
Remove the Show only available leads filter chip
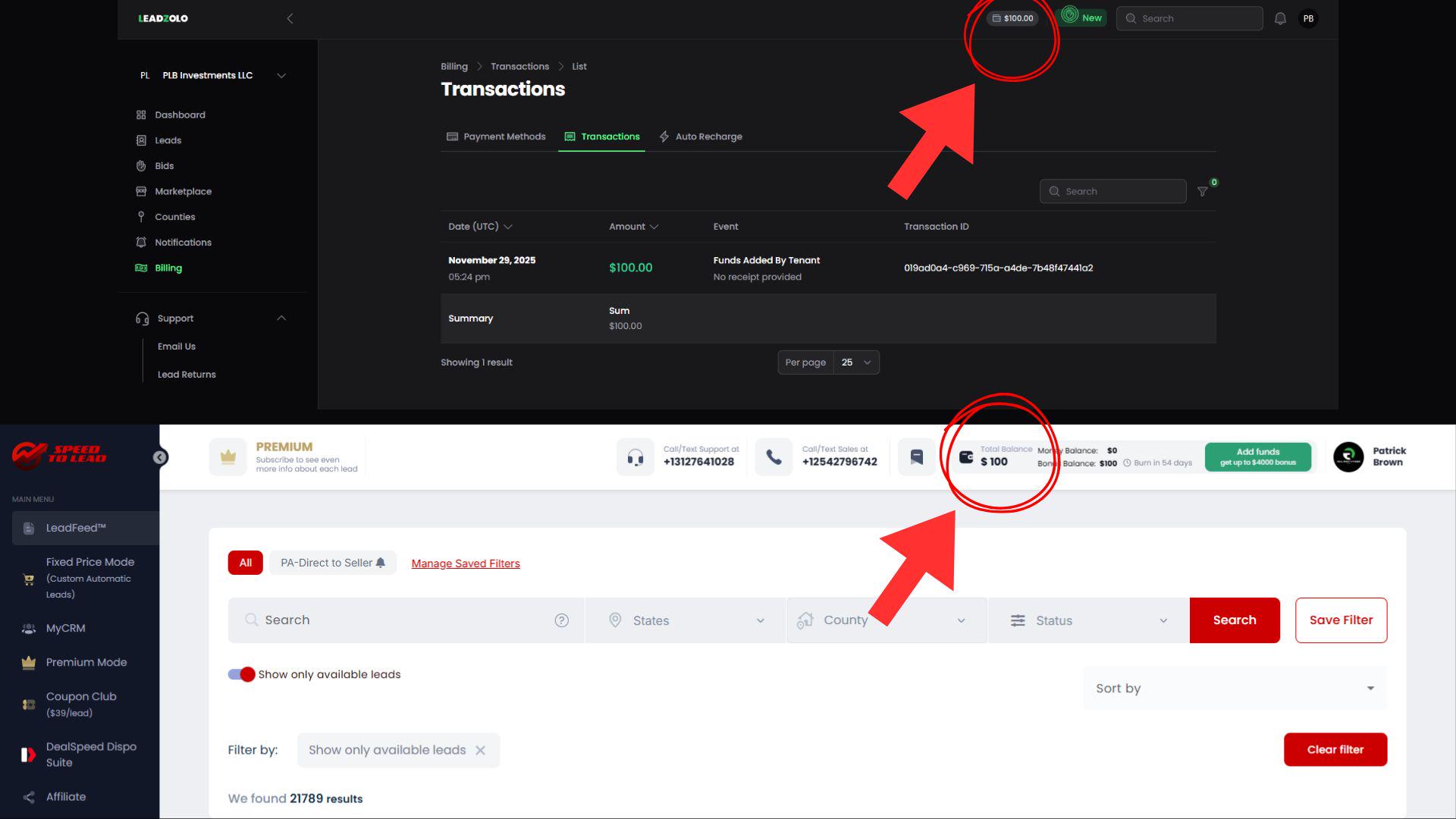(480, 750)
